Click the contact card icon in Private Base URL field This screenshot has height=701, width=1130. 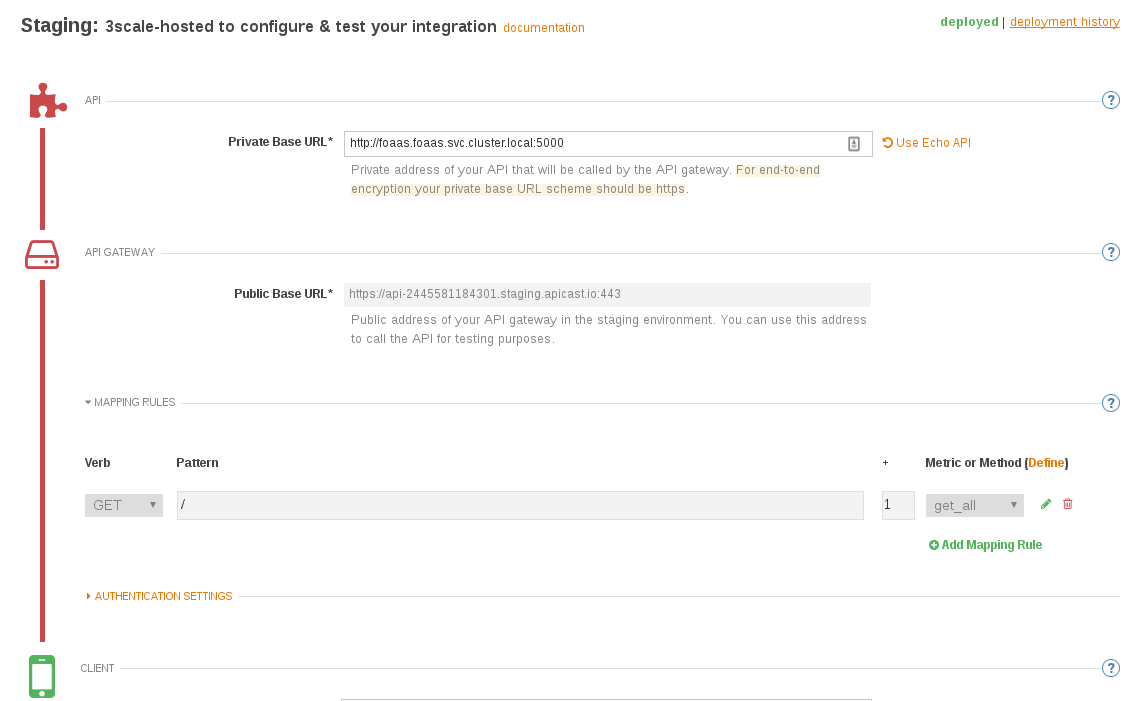(853, 144)
